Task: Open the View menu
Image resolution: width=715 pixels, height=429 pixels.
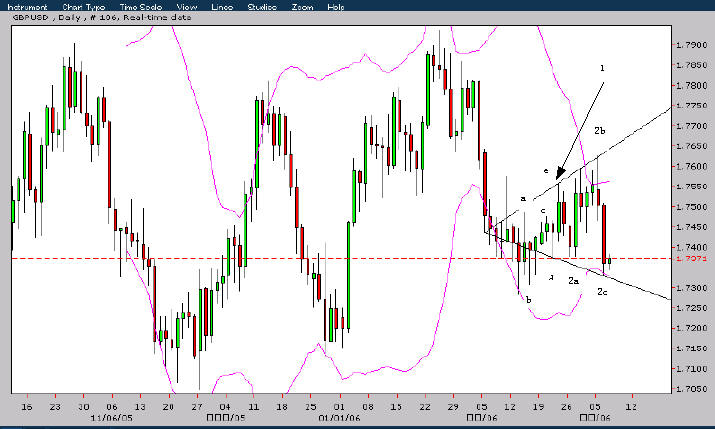Action: [x=187, y=7]
